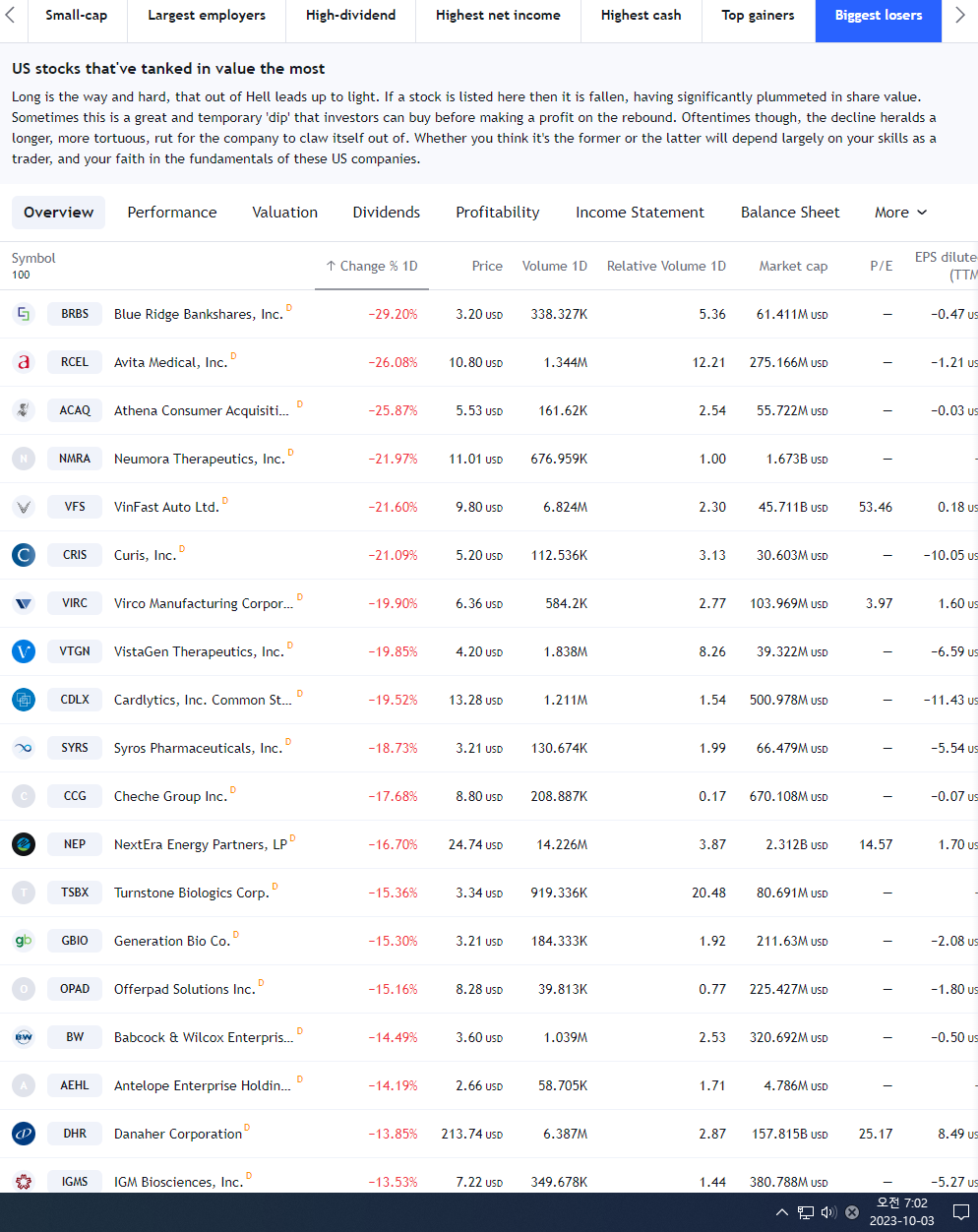Viewport: 978px width, 1232px height.
Task: Click the NextEra Energy Partners logo icon
Action: [x=24, y=844]
